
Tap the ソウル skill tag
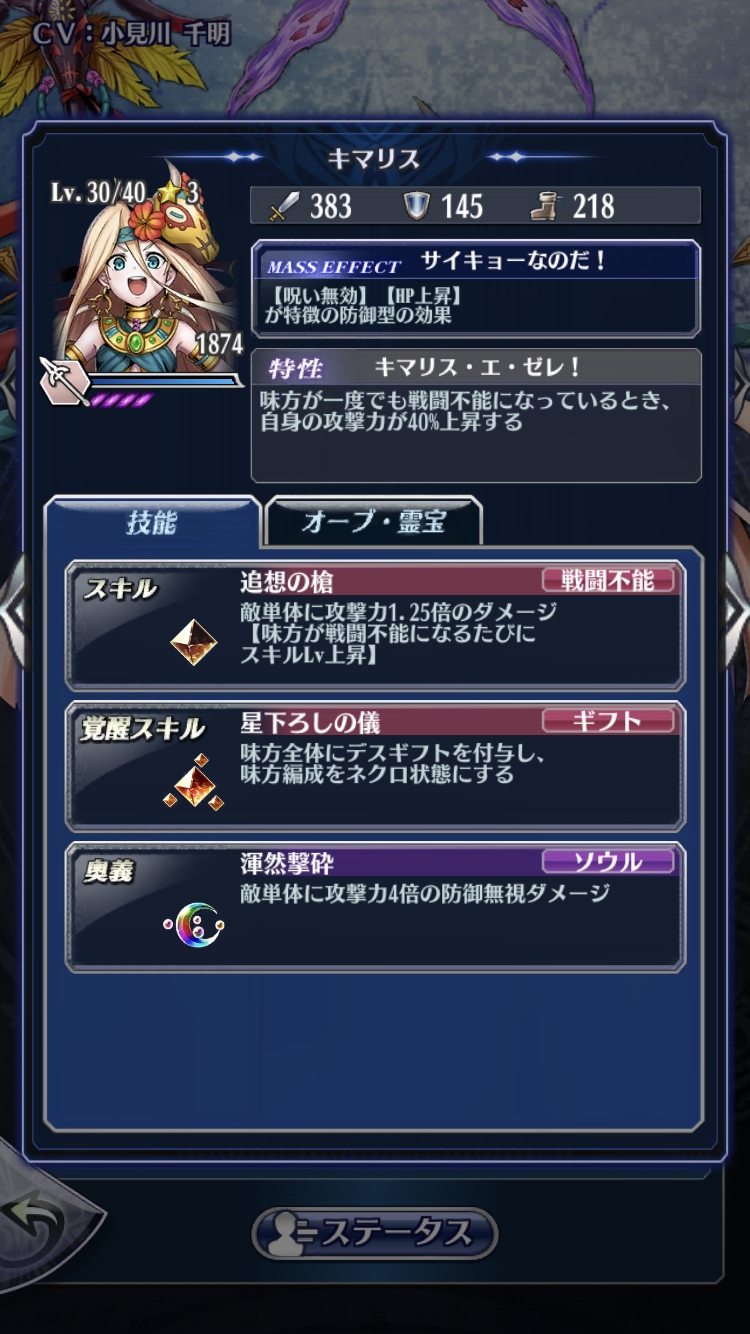[x=608, y=861]
